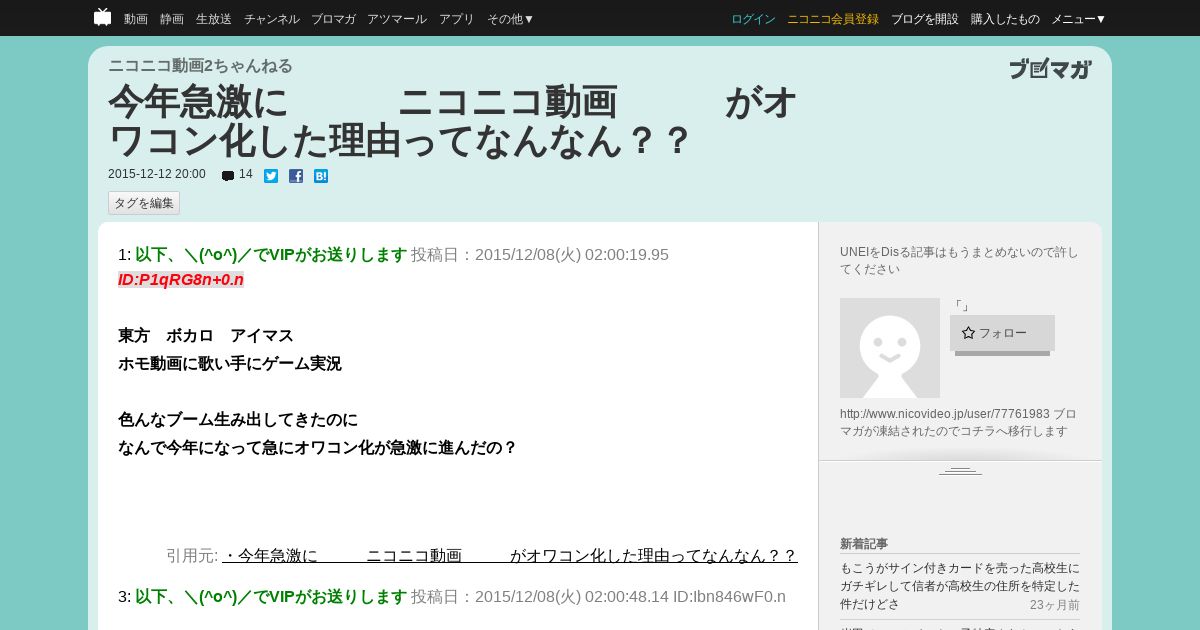
Task: Open アプリ in top navigation
Action: [x=457, y=19]
